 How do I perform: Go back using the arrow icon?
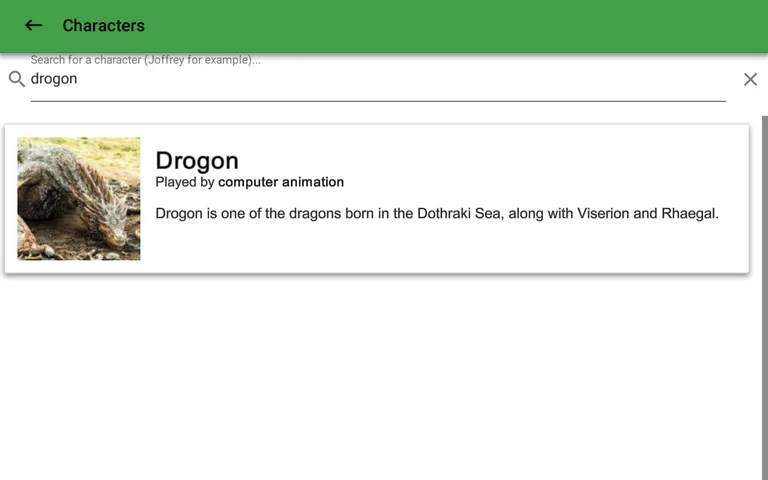(33, 25)
